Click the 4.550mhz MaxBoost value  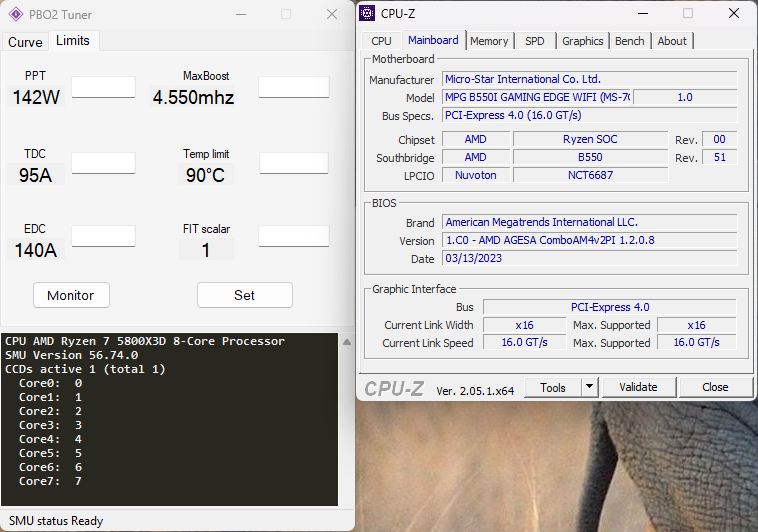pos(193,97)
